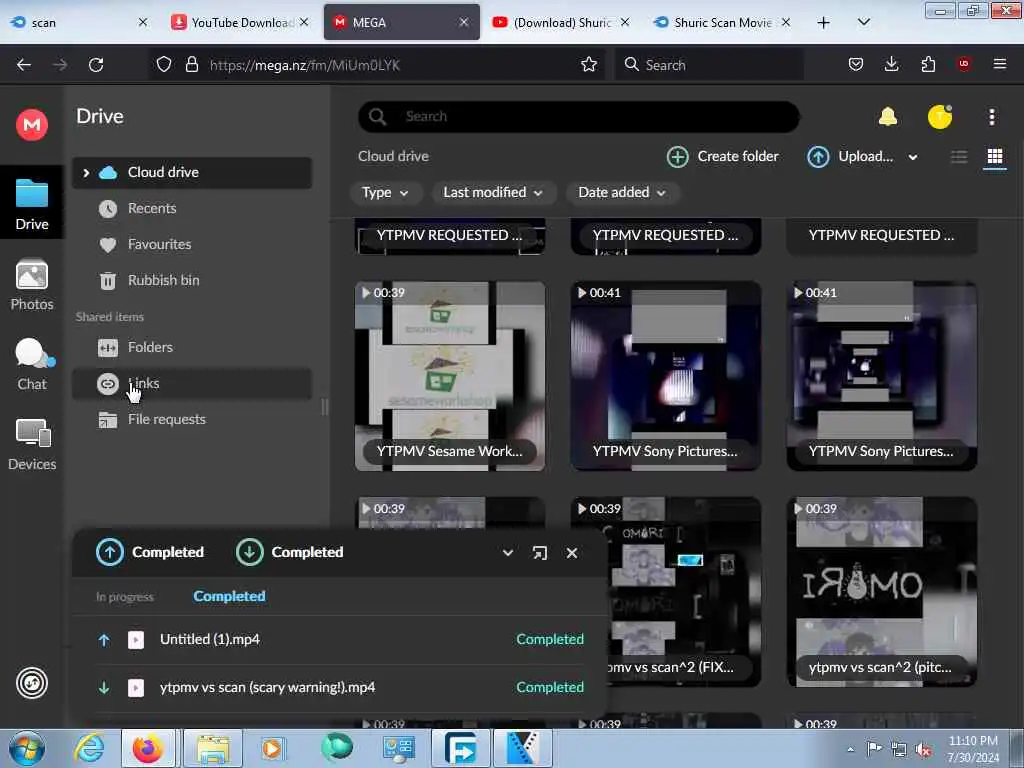Open the yellow account avatar
The height and width of the screenshot is (768, 1024).
[x=940, y=117]
